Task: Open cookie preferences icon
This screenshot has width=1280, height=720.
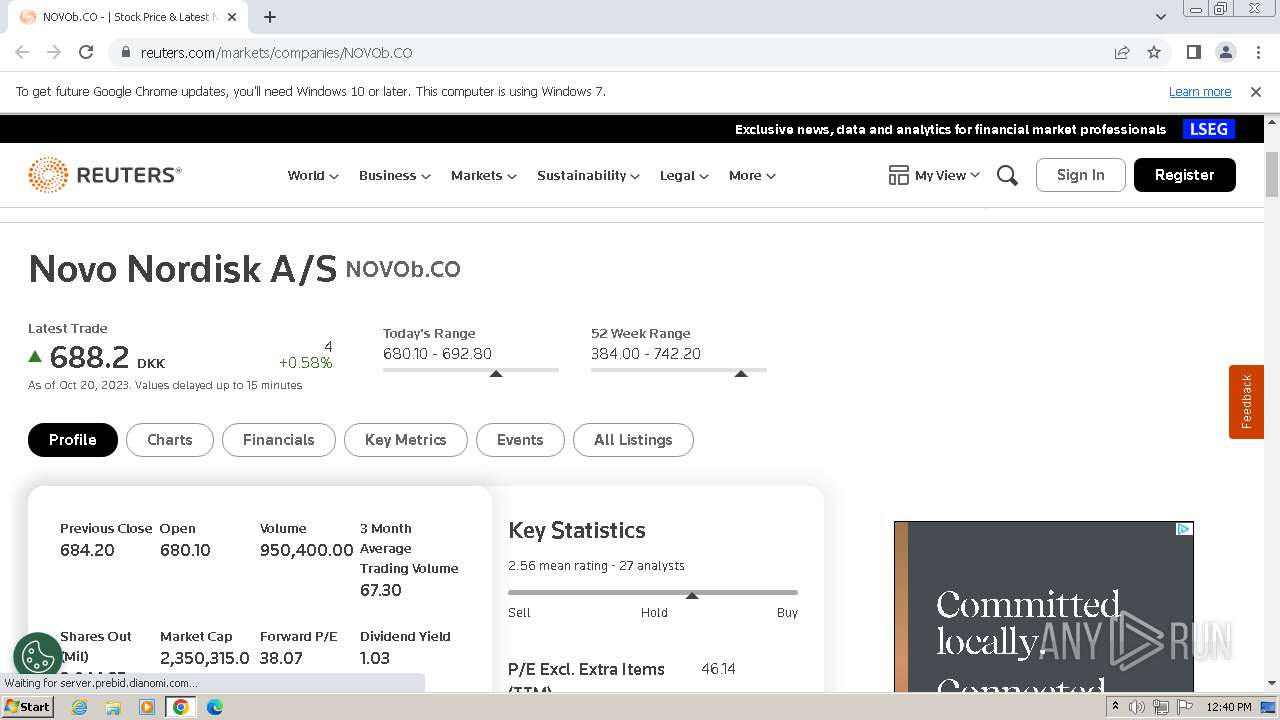Action: [x=38, y=657]
